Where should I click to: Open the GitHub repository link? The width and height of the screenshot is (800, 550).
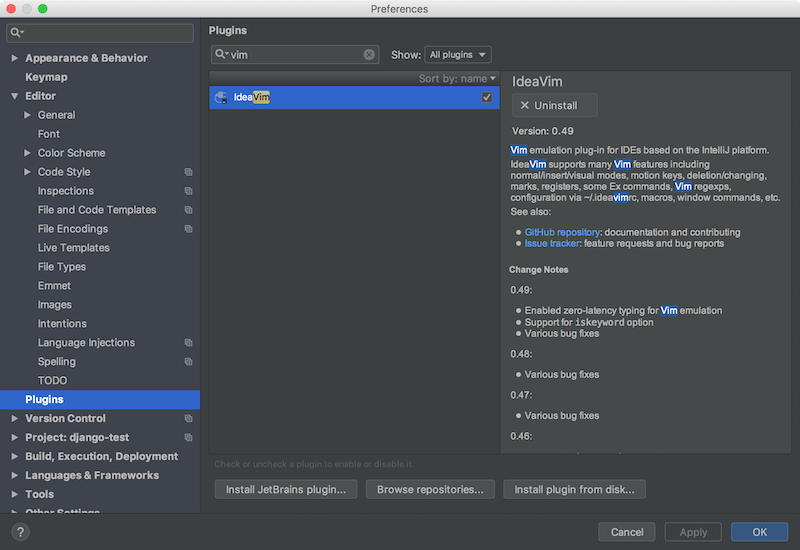tap(562, 232)
